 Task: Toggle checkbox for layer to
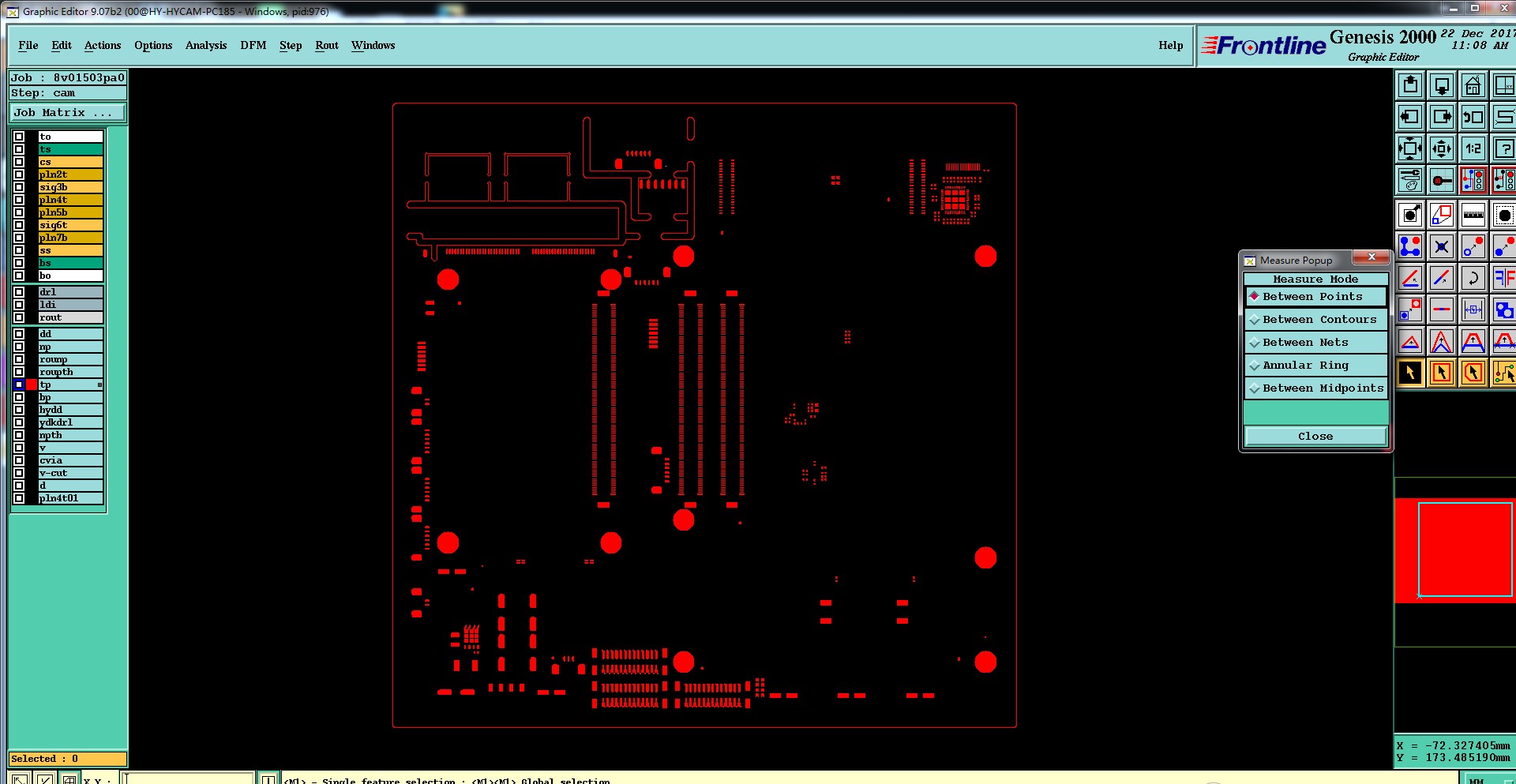[x=19, y=137]
